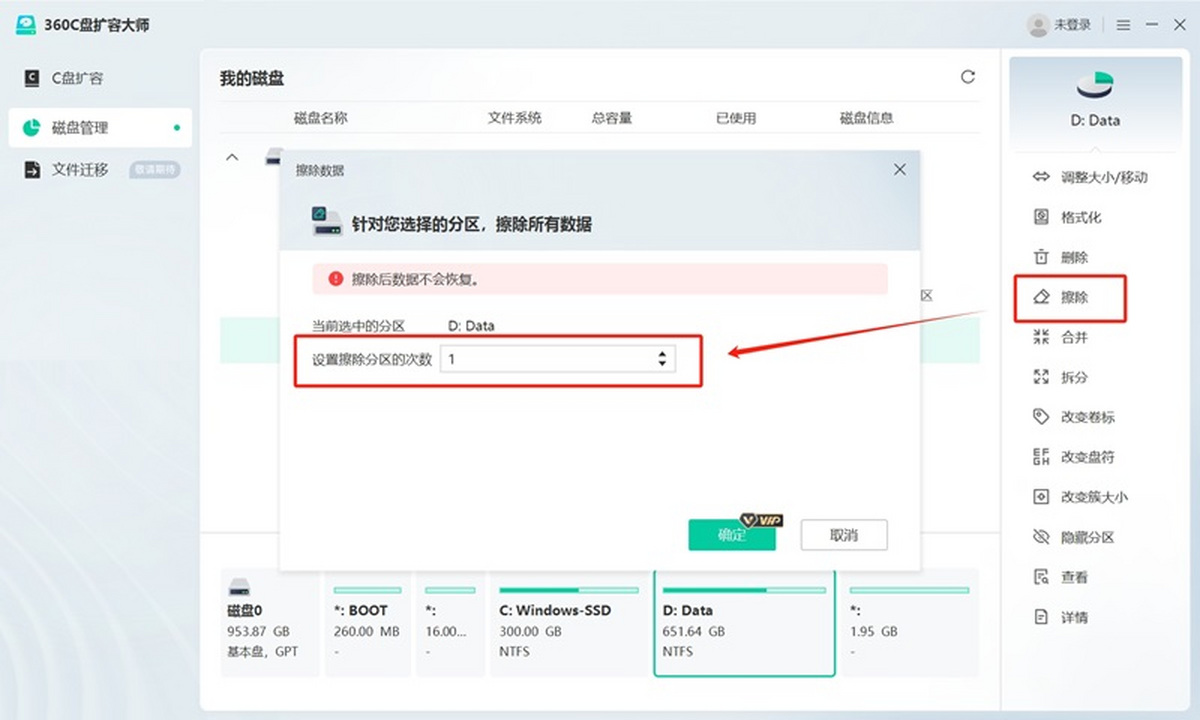Choose 改变卷标 operation

[x=1074, y=417]
